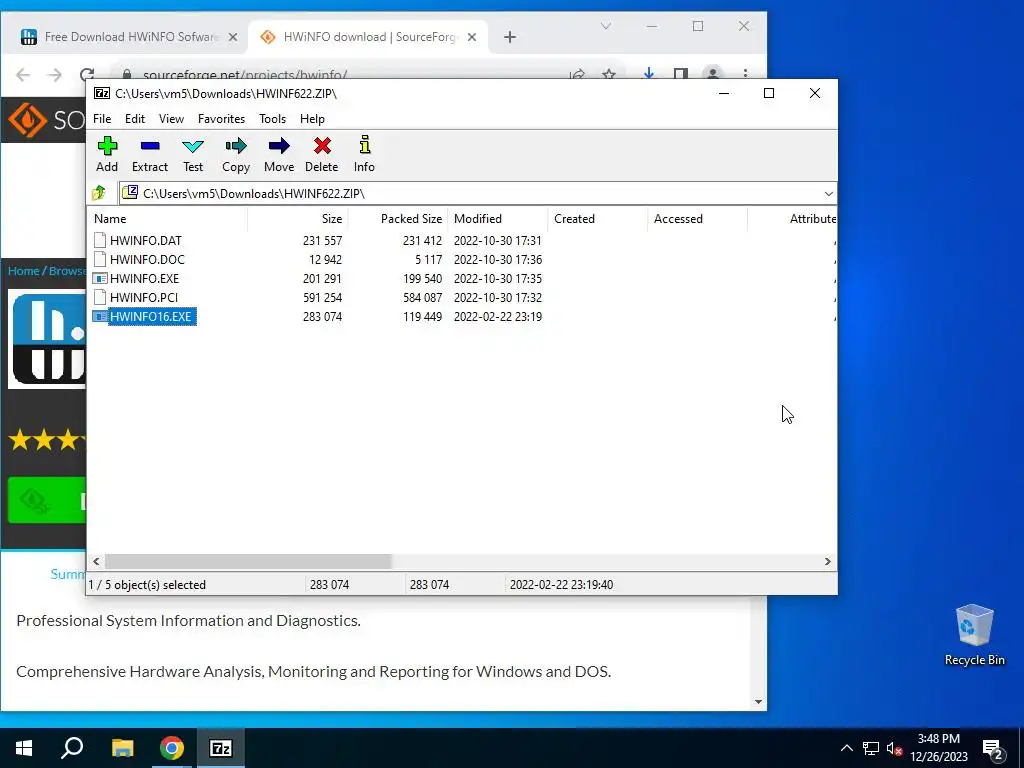Click the Move toolbar icon
The width and height of the screenshot is (1024, 768).
[x=279, y=146]
